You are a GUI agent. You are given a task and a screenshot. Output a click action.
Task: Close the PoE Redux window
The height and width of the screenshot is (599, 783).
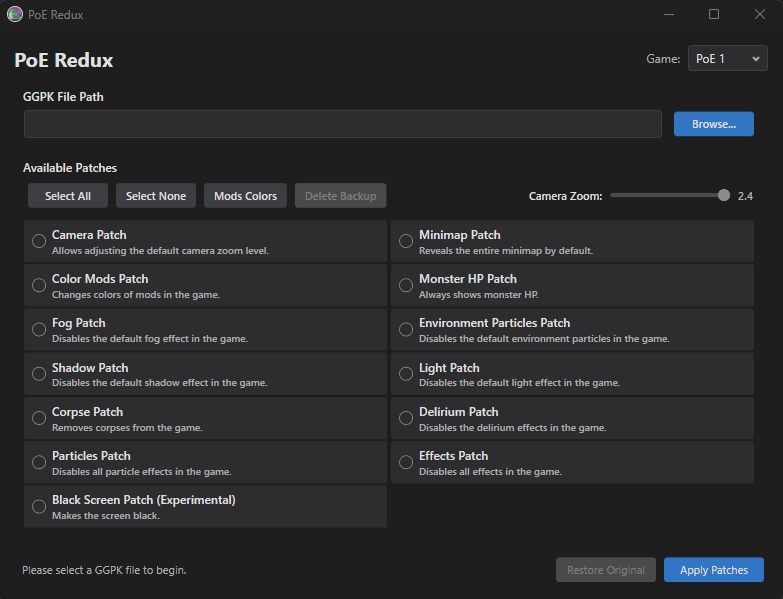tap(760, 14)
